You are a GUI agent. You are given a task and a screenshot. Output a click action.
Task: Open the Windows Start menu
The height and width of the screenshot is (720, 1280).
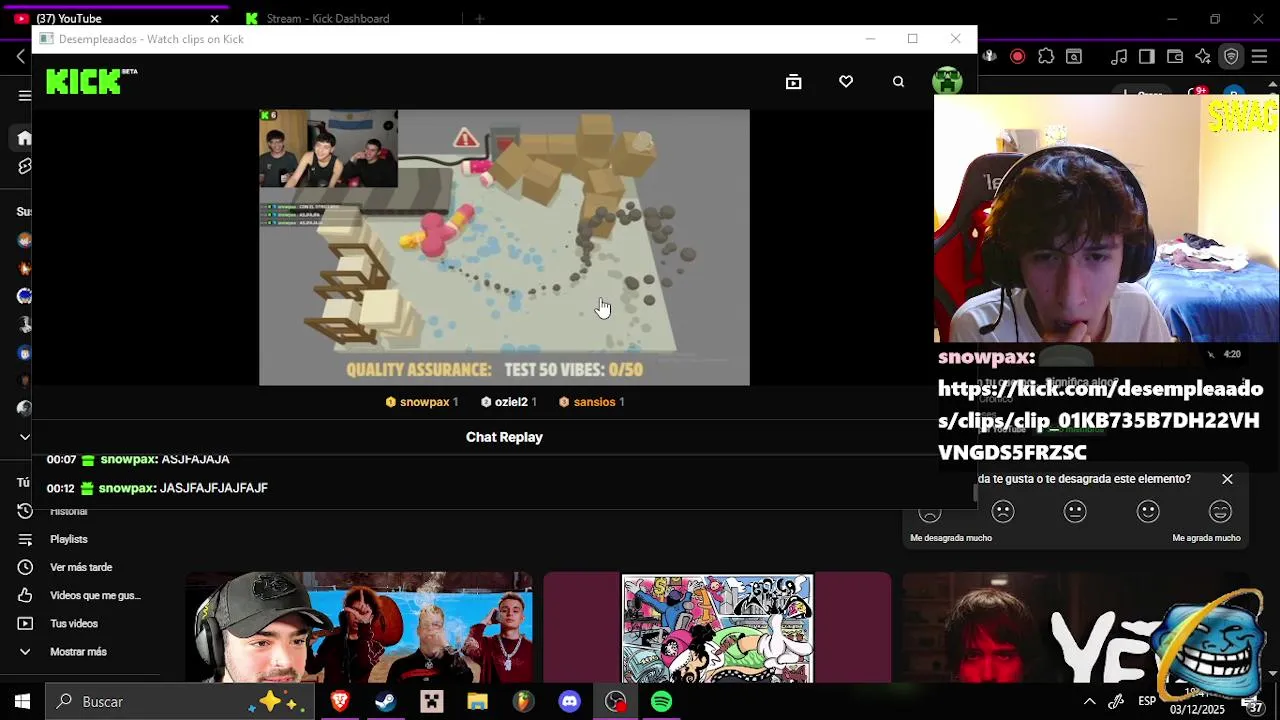pos(22,702)
